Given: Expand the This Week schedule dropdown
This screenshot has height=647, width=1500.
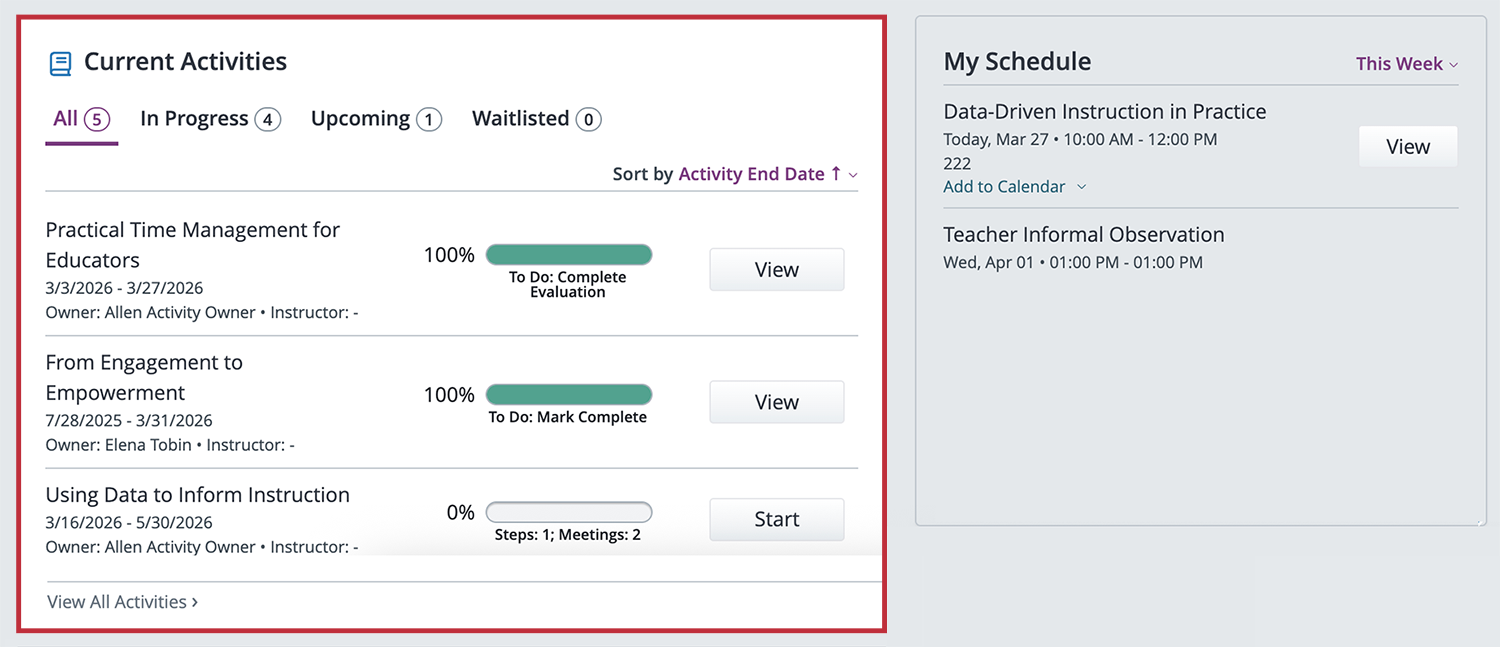Looking at the screenshot, I should pos(1406,64).
